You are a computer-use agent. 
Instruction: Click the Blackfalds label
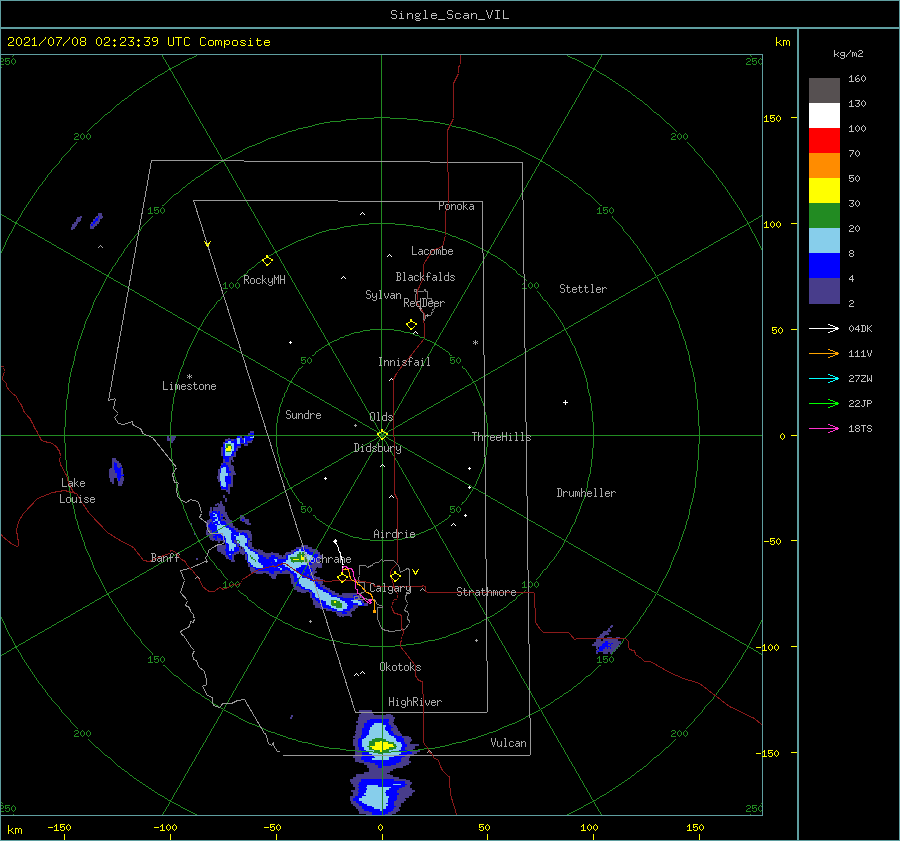(x=425, y=277)
